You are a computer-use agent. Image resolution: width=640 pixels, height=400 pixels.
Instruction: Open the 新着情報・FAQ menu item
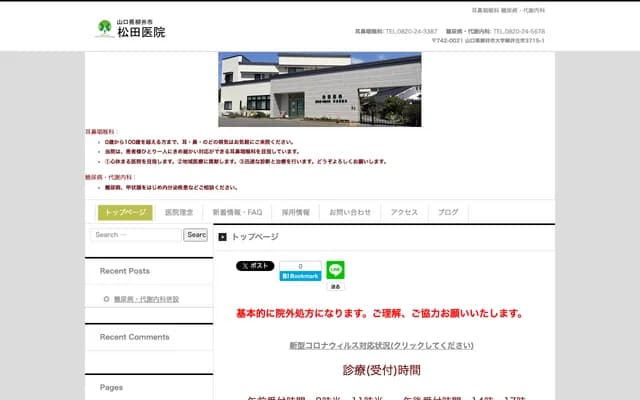click(237, 212)
